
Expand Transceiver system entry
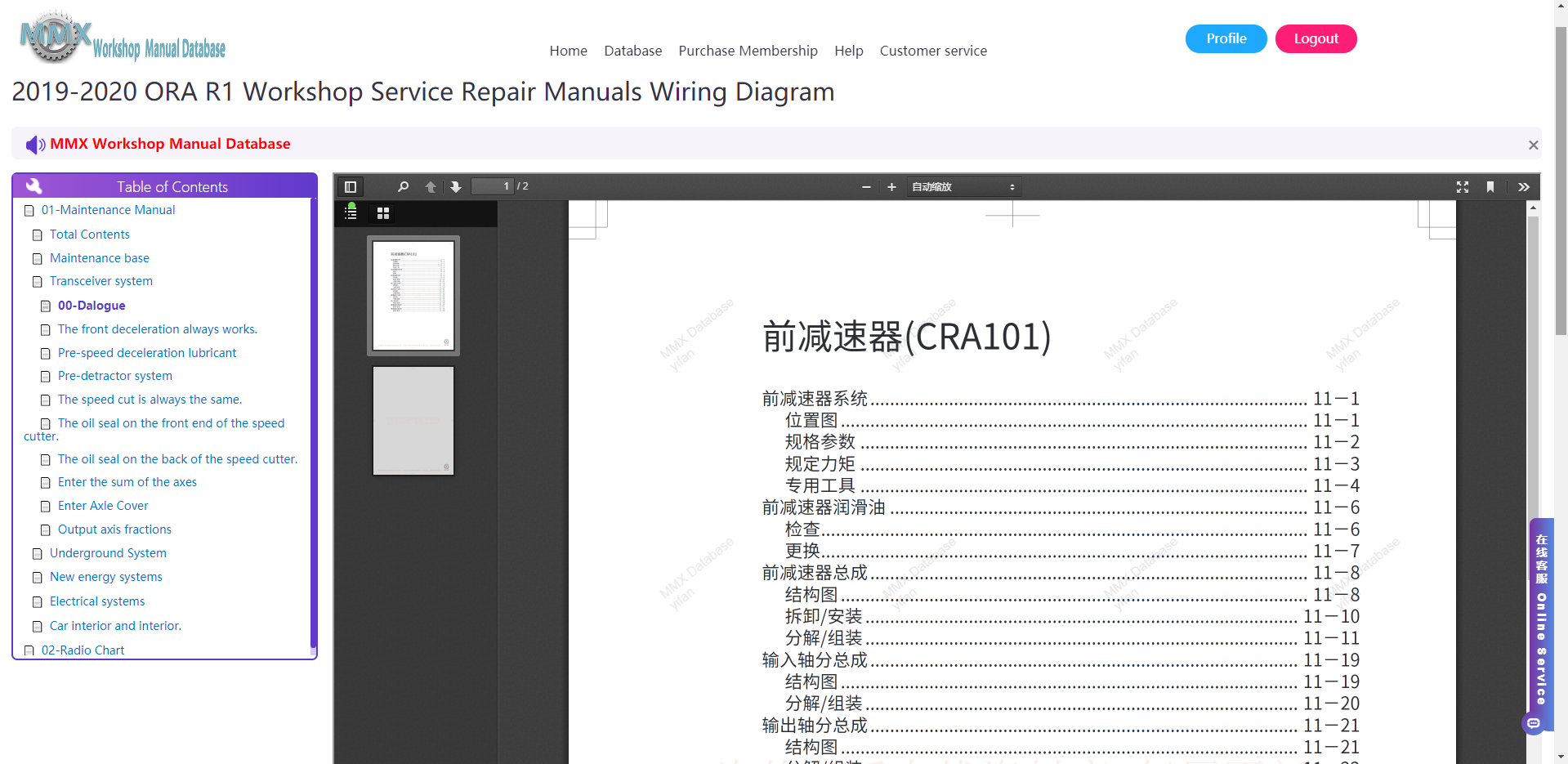(x=101, y=281)
